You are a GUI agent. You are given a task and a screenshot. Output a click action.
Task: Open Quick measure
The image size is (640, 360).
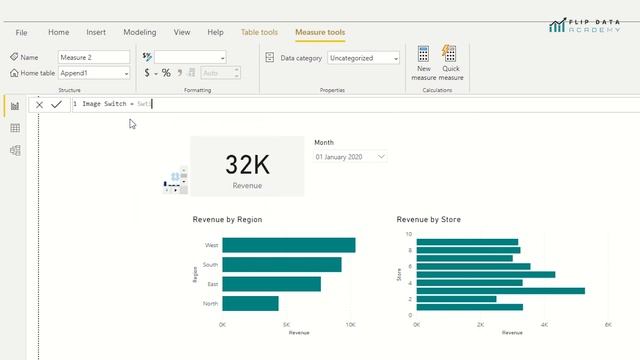451,63
